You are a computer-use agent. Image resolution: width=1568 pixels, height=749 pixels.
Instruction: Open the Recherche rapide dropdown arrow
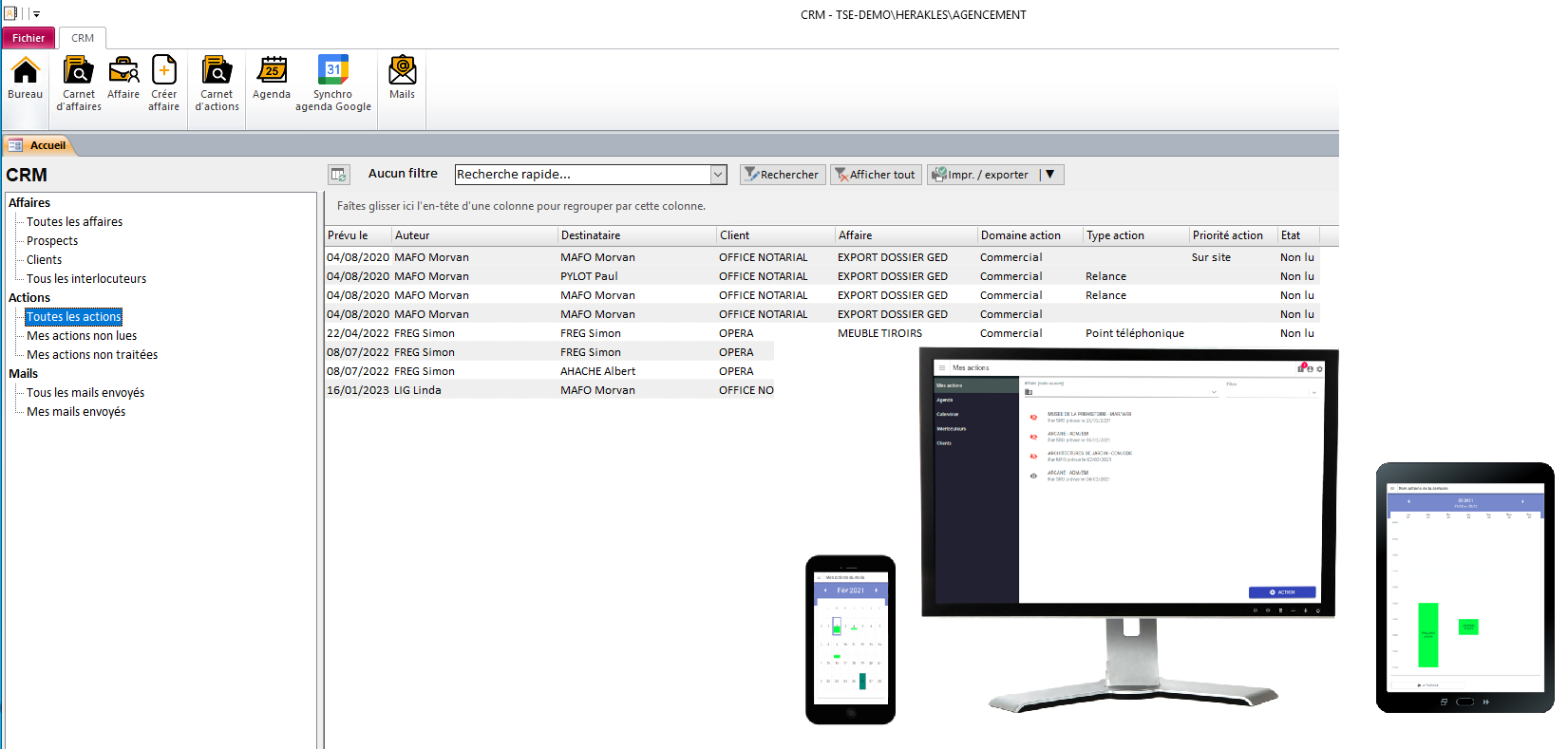[x=719, y=175]
